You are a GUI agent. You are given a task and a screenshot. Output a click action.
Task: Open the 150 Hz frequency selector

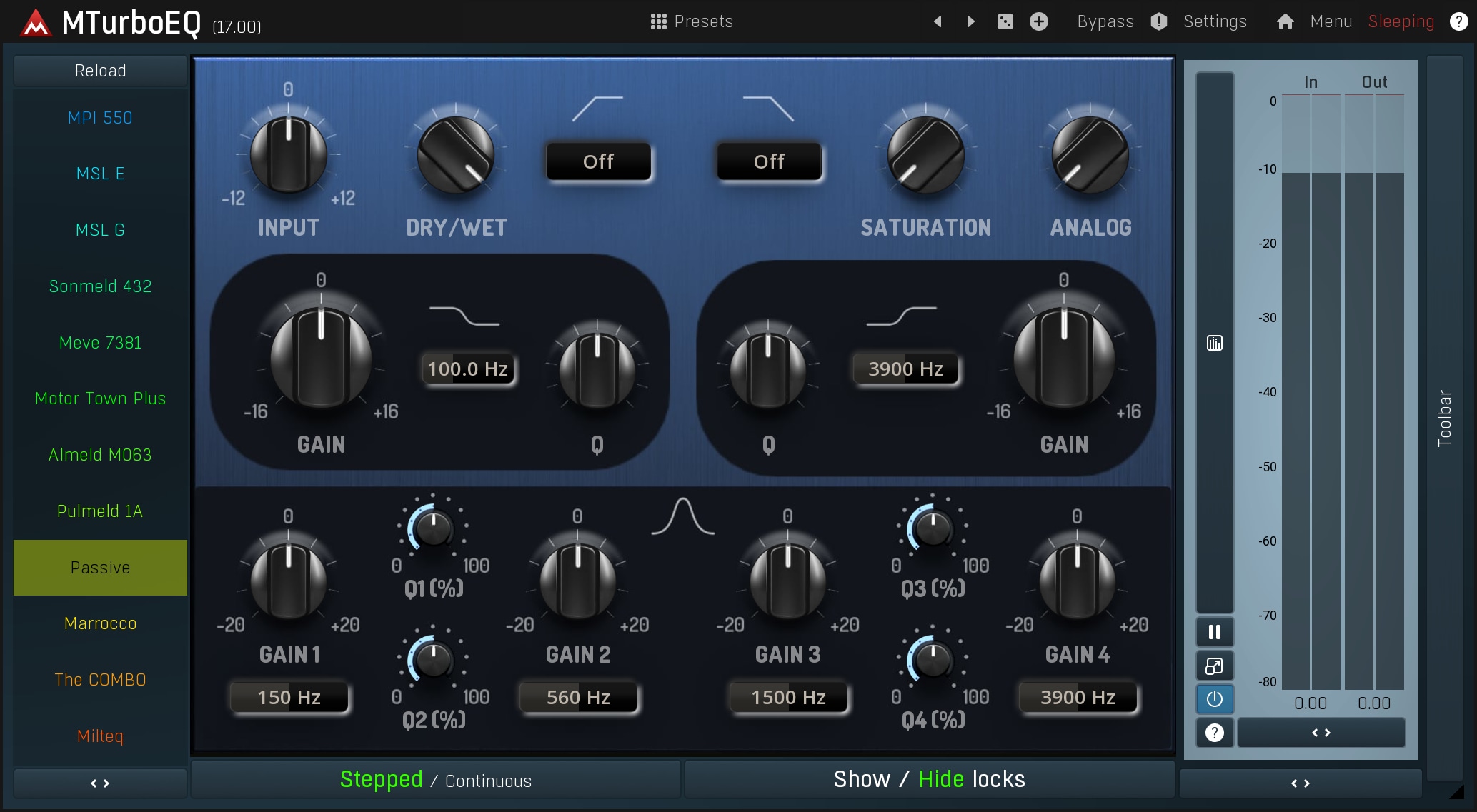pyautogui.click(x=289, y=697)
